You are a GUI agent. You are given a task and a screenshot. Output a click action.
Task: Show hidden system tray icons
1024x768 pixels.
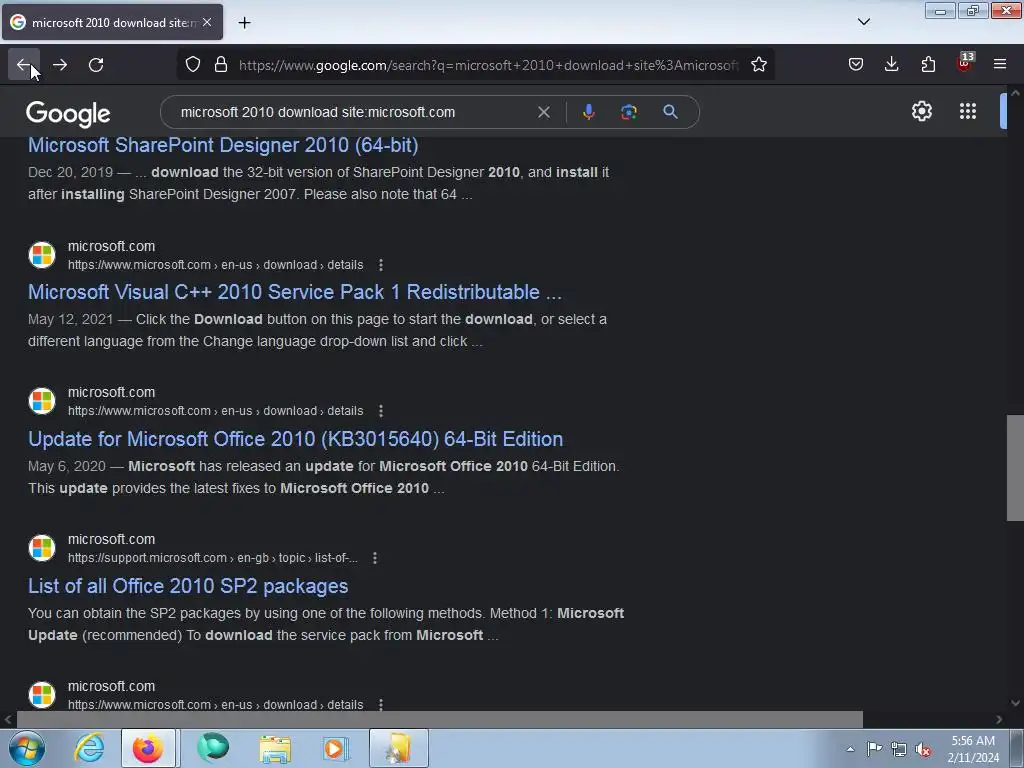pyautogui.click(x=850, y=749)
